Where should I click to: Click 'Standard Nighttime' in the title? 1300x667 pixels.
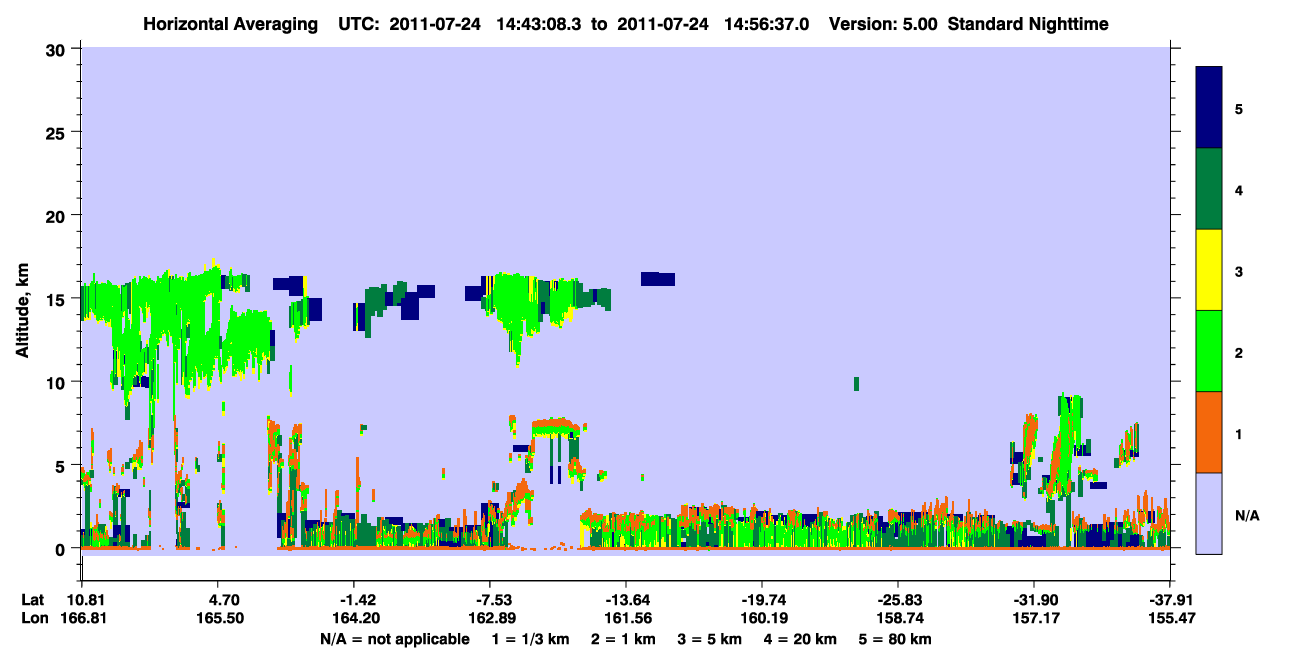1028,23
